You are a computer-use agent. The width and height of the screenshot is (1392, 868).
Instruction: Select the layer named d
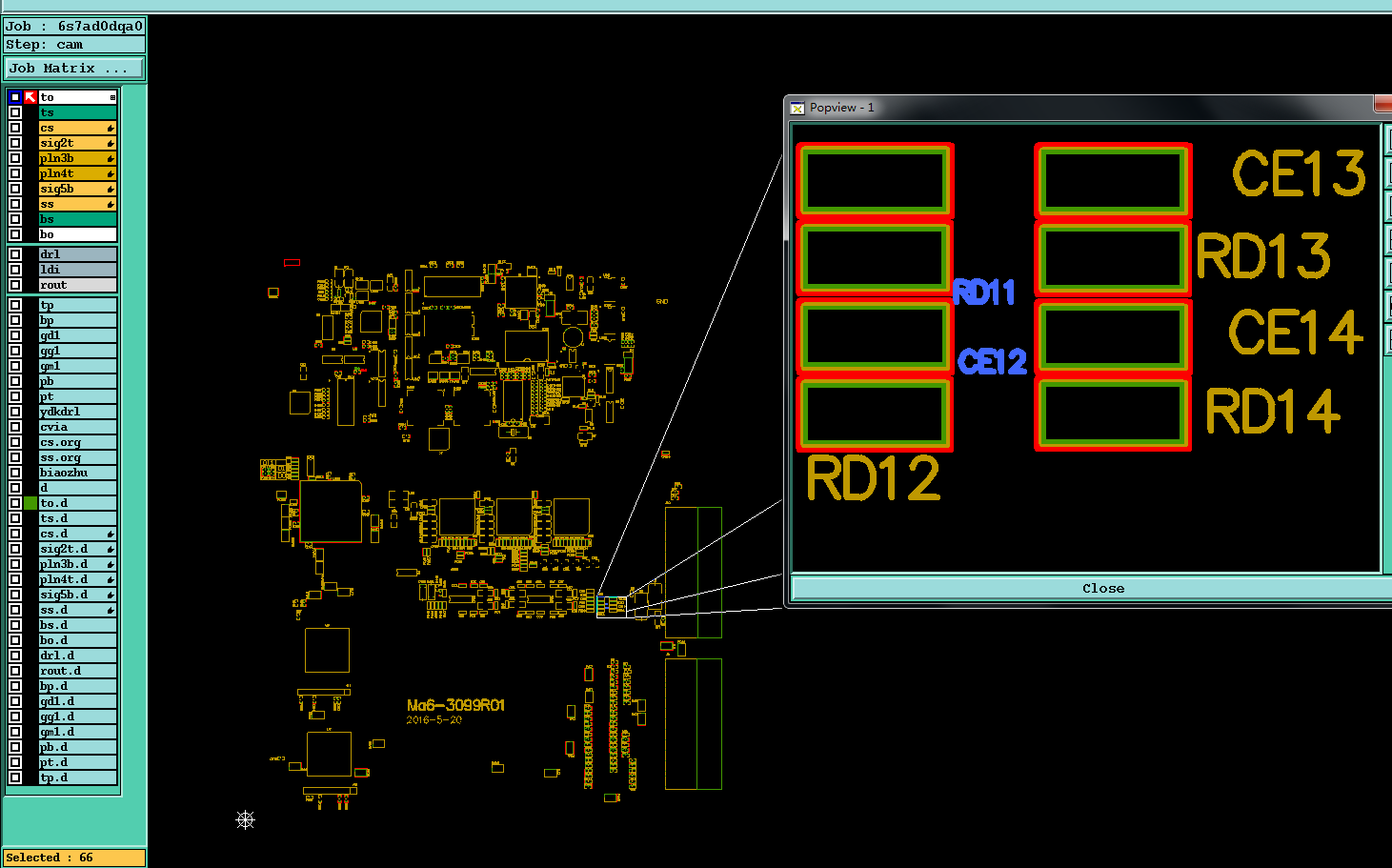(77, 488)
